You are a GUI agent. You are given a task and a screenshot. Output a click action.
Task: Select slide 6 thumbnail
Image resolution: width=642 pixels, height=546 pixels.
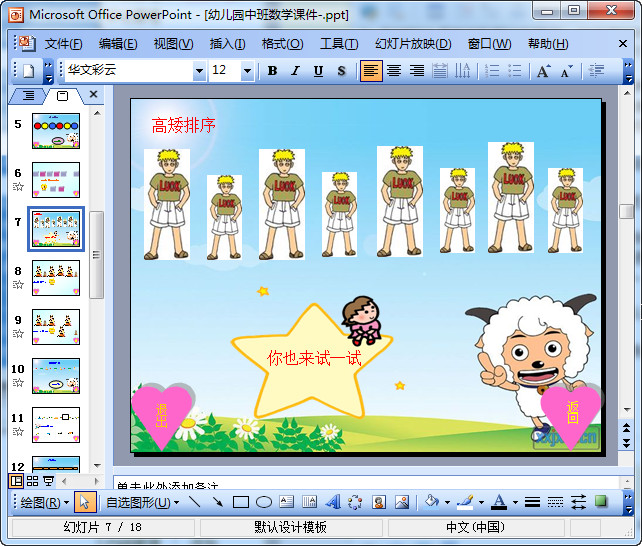56,180
